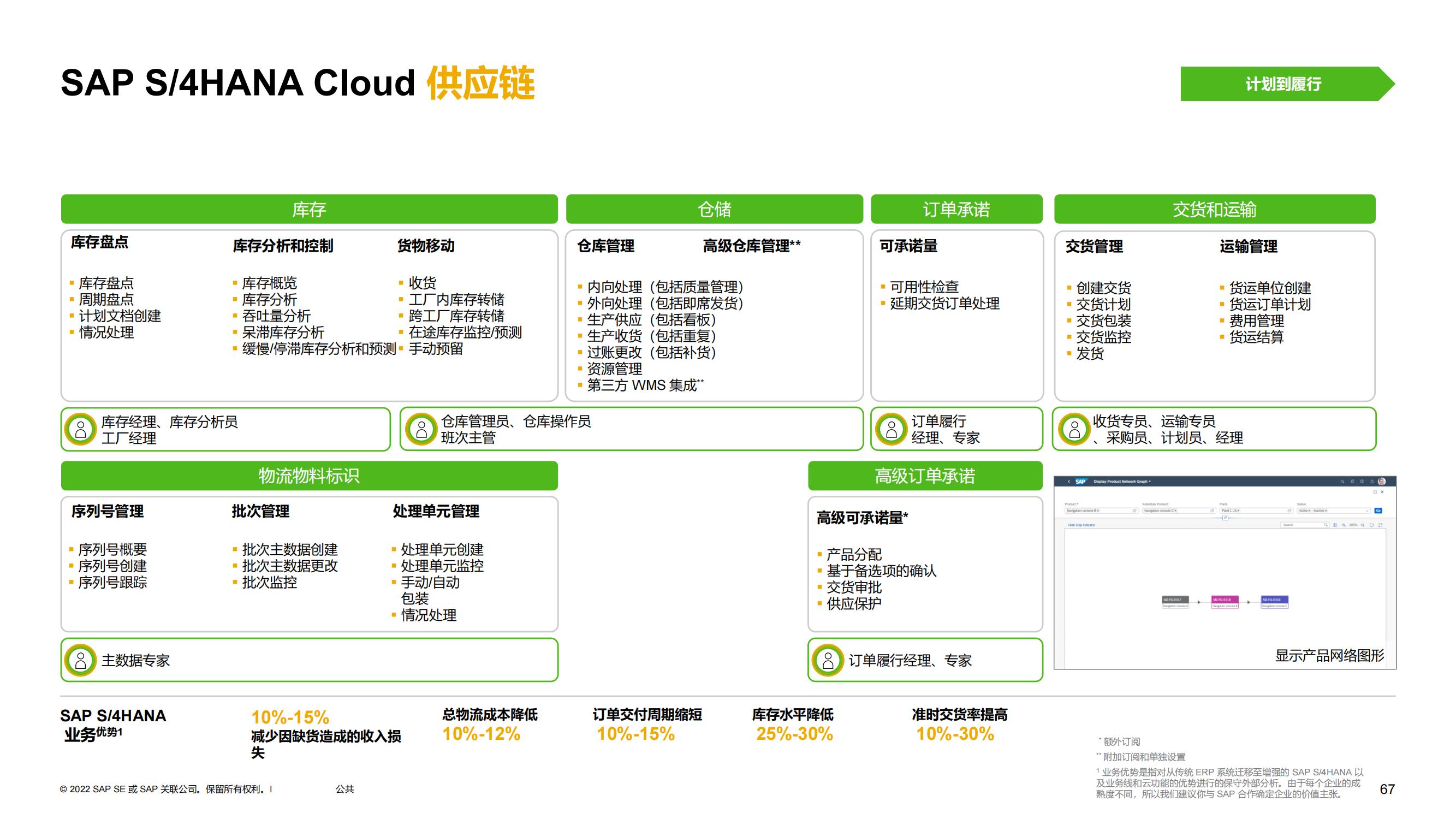Screen dimensions: 1456x819
Task: Click the 10%-12% figure under 总物流成本降低
Action: point(481,734)
